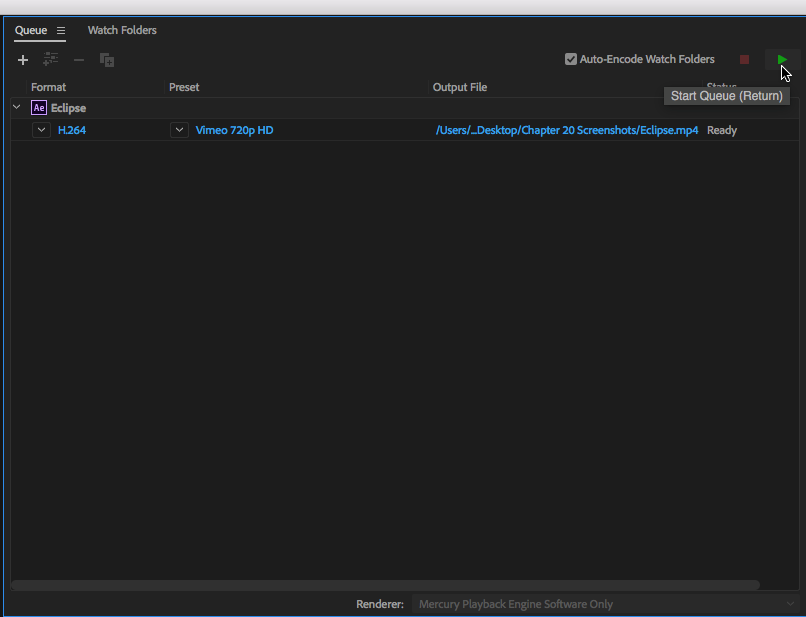Toggle the Auto-Encode Watch Folders checkbox
This screenshot has height=617, width=806.
tap(571, 60)
